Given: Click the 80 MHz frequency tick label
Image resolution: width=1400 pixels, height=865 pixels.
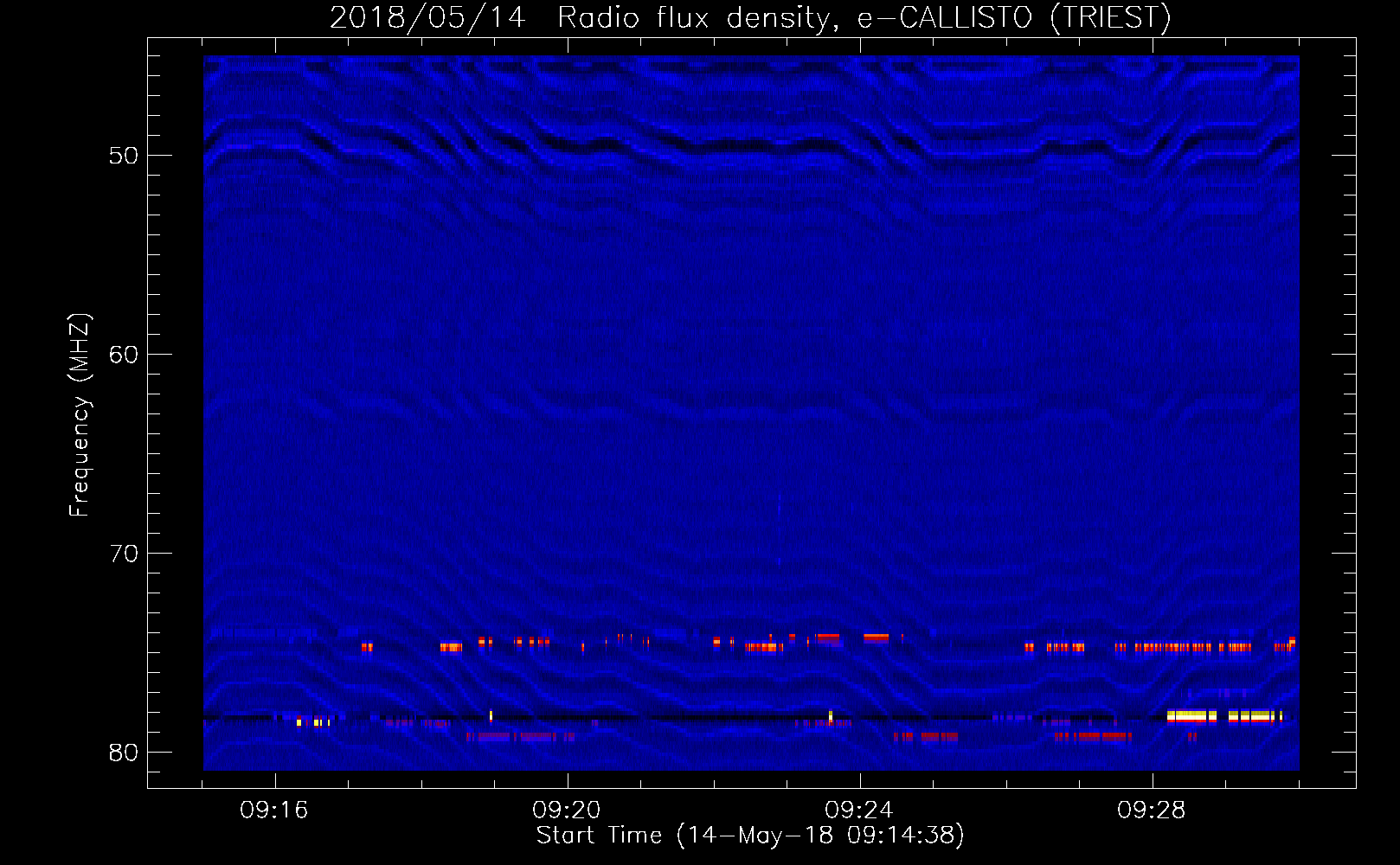Looking at the screenshot, I should coord(123,753).
